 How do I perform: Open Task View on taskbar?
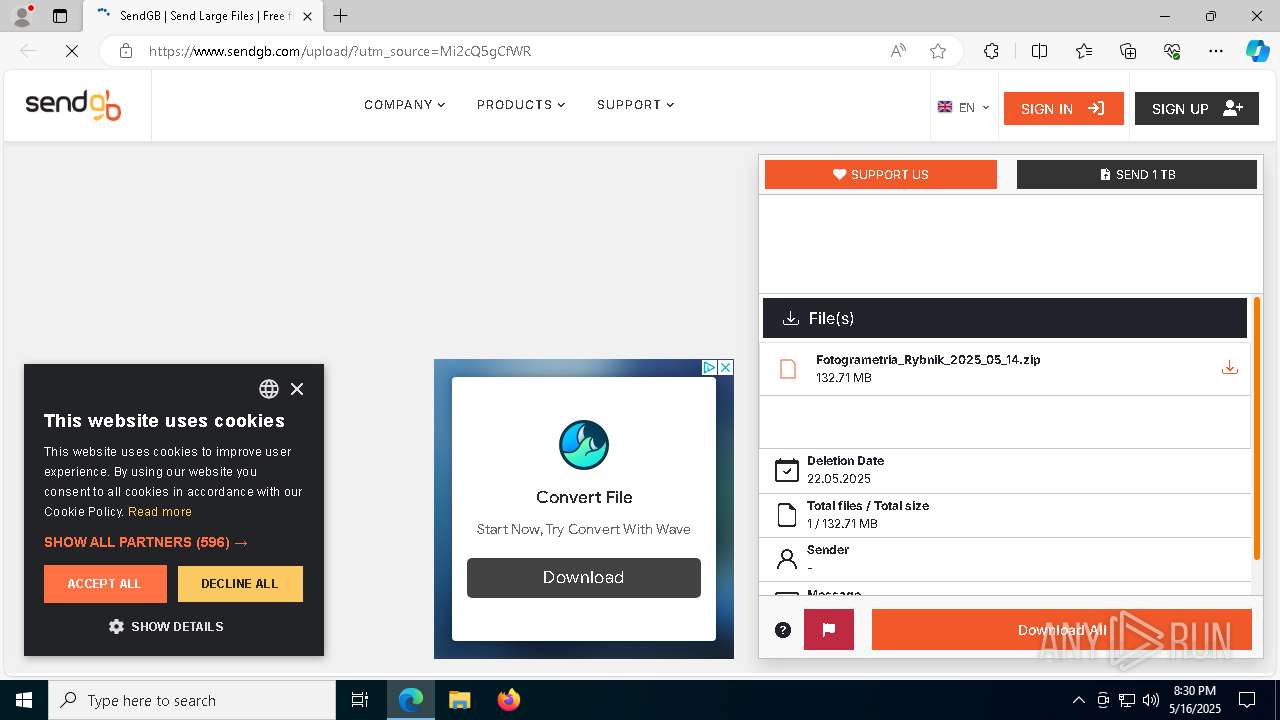[x=360, y=700]
